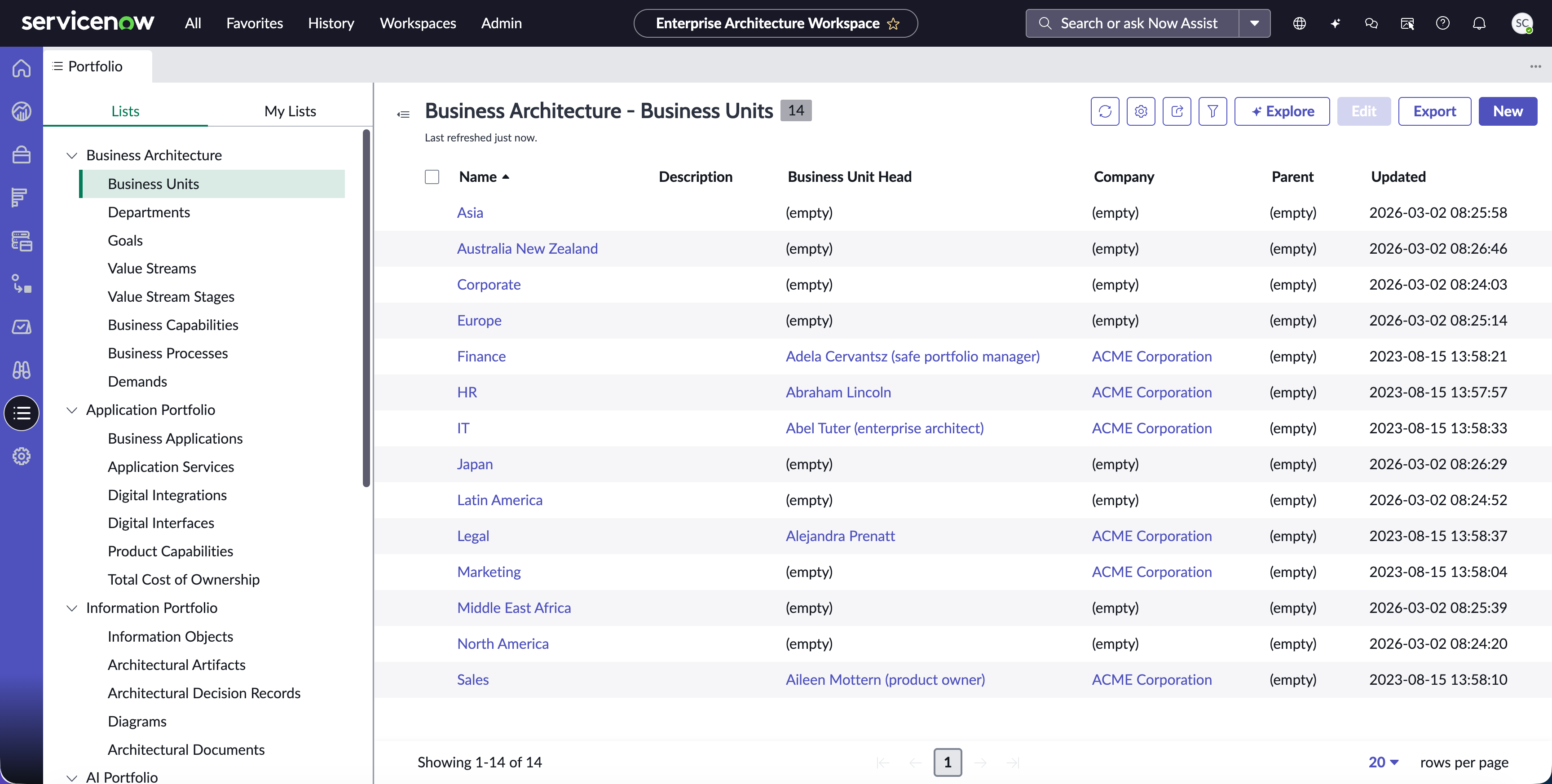Image resolution: width=1552 pixels, height=784 pixels.
Task: Open list personalization gear icon
Action: coord(1141,111)
